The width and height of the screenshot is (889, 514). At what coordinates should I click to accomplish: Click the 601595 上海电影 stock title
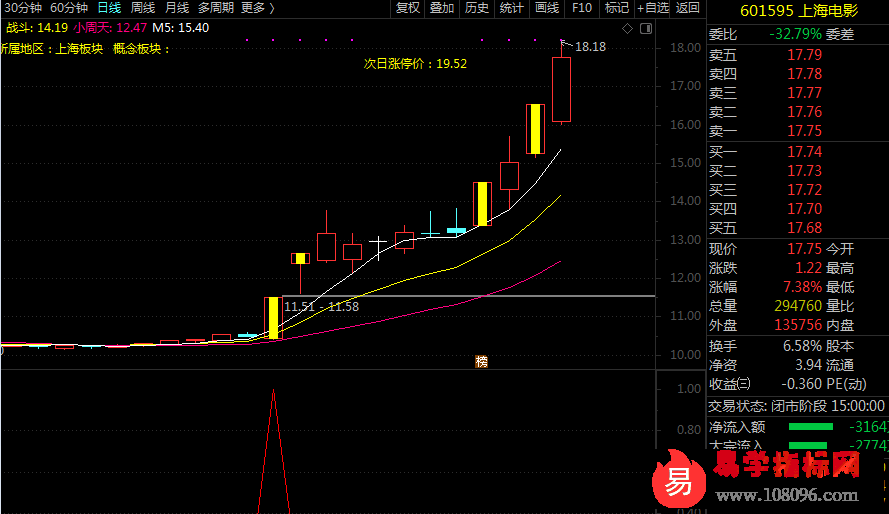point(797,12)
